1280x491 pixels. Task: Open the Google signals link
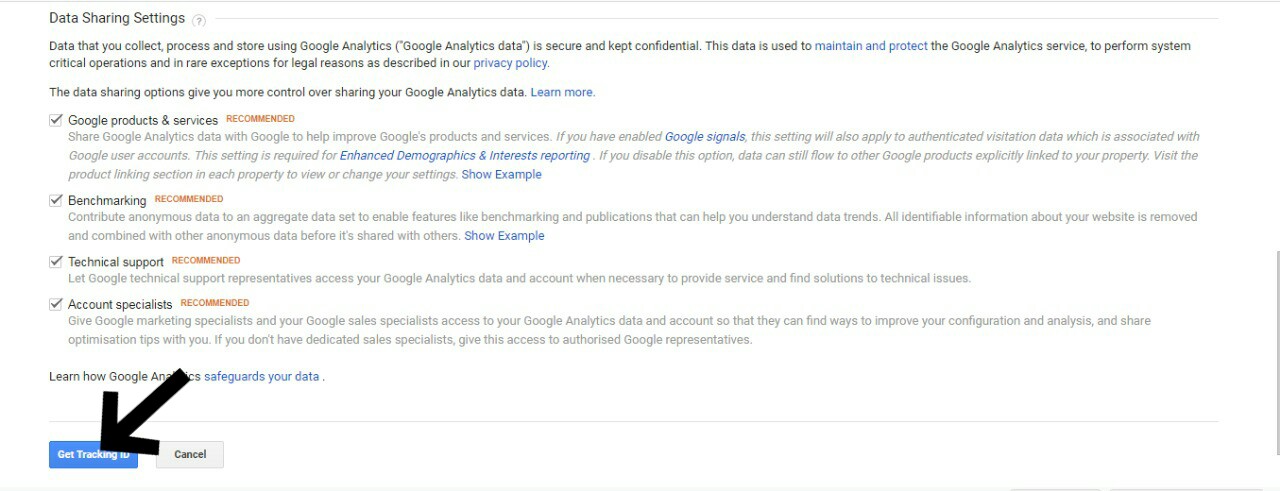click(705, 137)
